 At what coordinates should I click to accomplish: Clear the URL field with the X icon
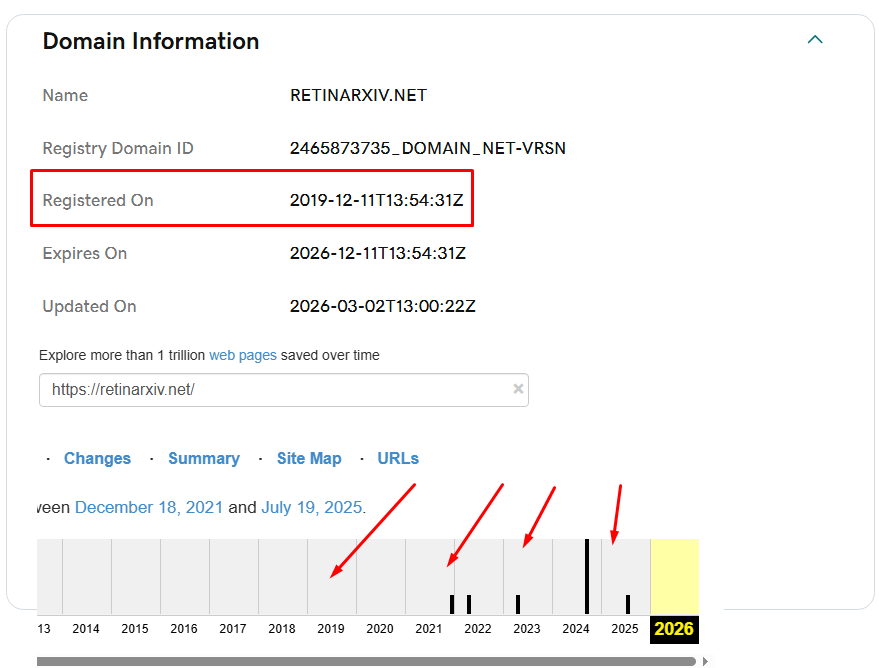[518, 389]
